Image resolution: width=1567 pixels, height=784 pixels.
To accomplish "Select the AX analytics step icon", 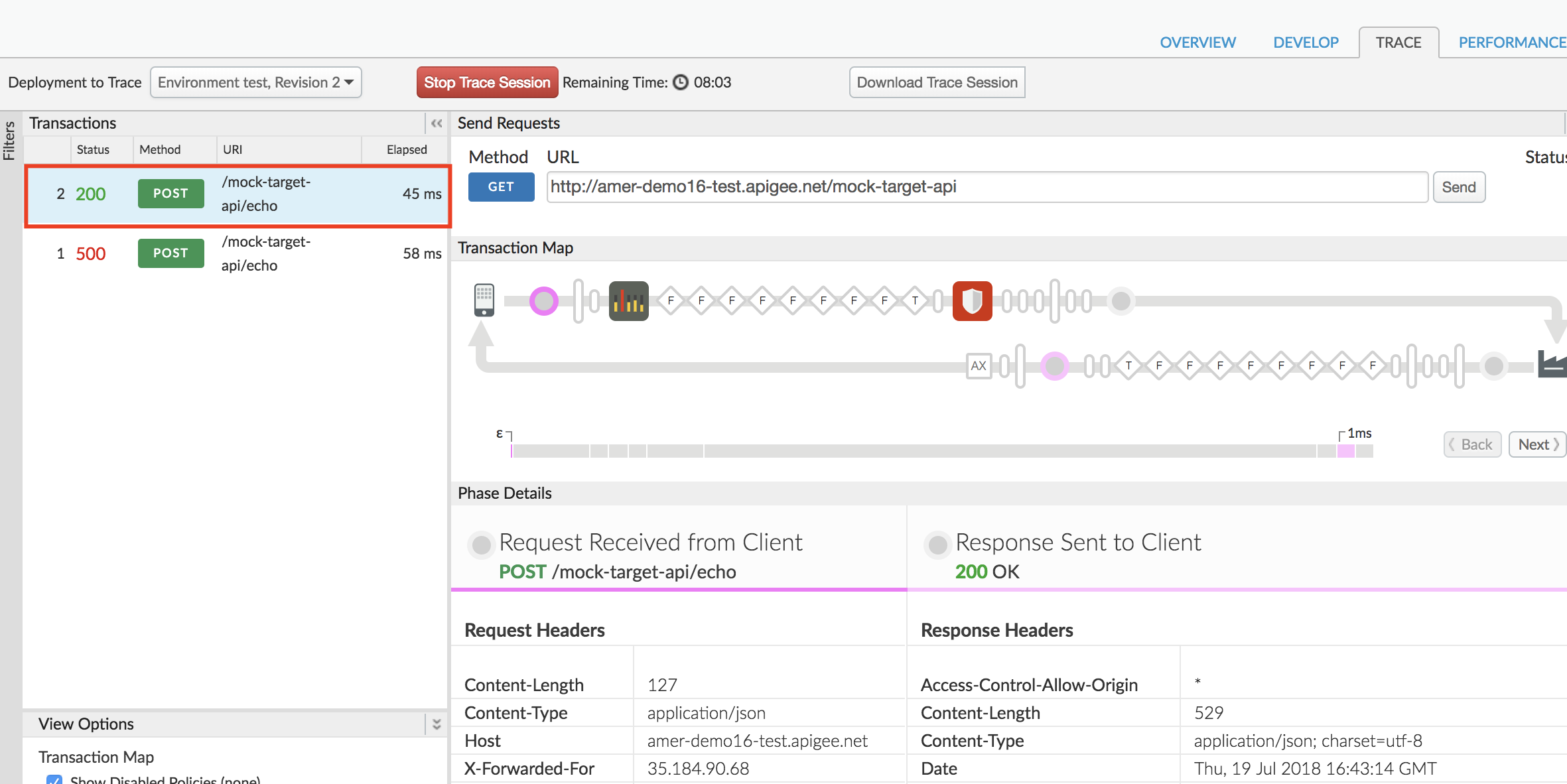I will click(x=979, y=365).
